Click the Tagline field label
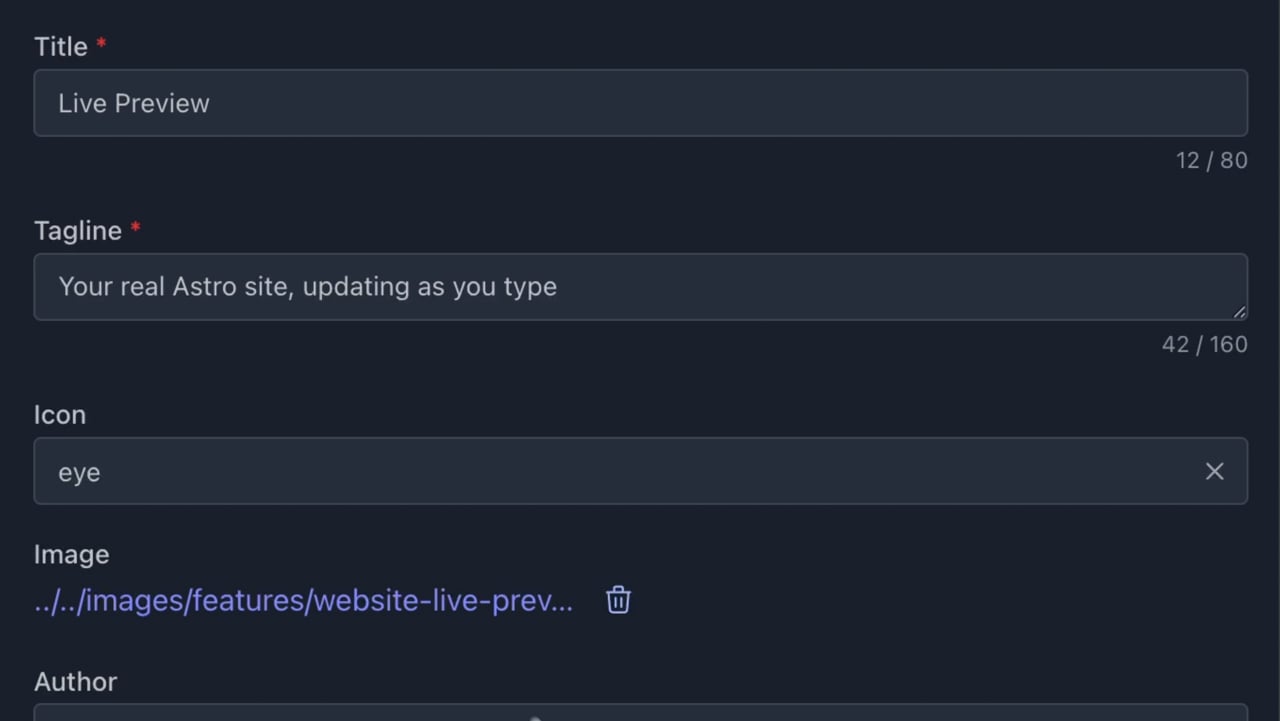The height and width of the screenshot is (721, 1280). click(x=78, y=231)
